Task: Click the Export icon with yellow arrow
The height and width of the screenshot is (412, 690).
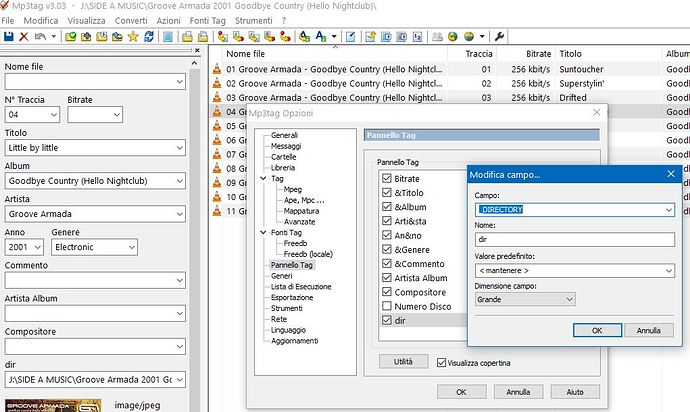Action: pyautogui.click(x=370, y=37)
